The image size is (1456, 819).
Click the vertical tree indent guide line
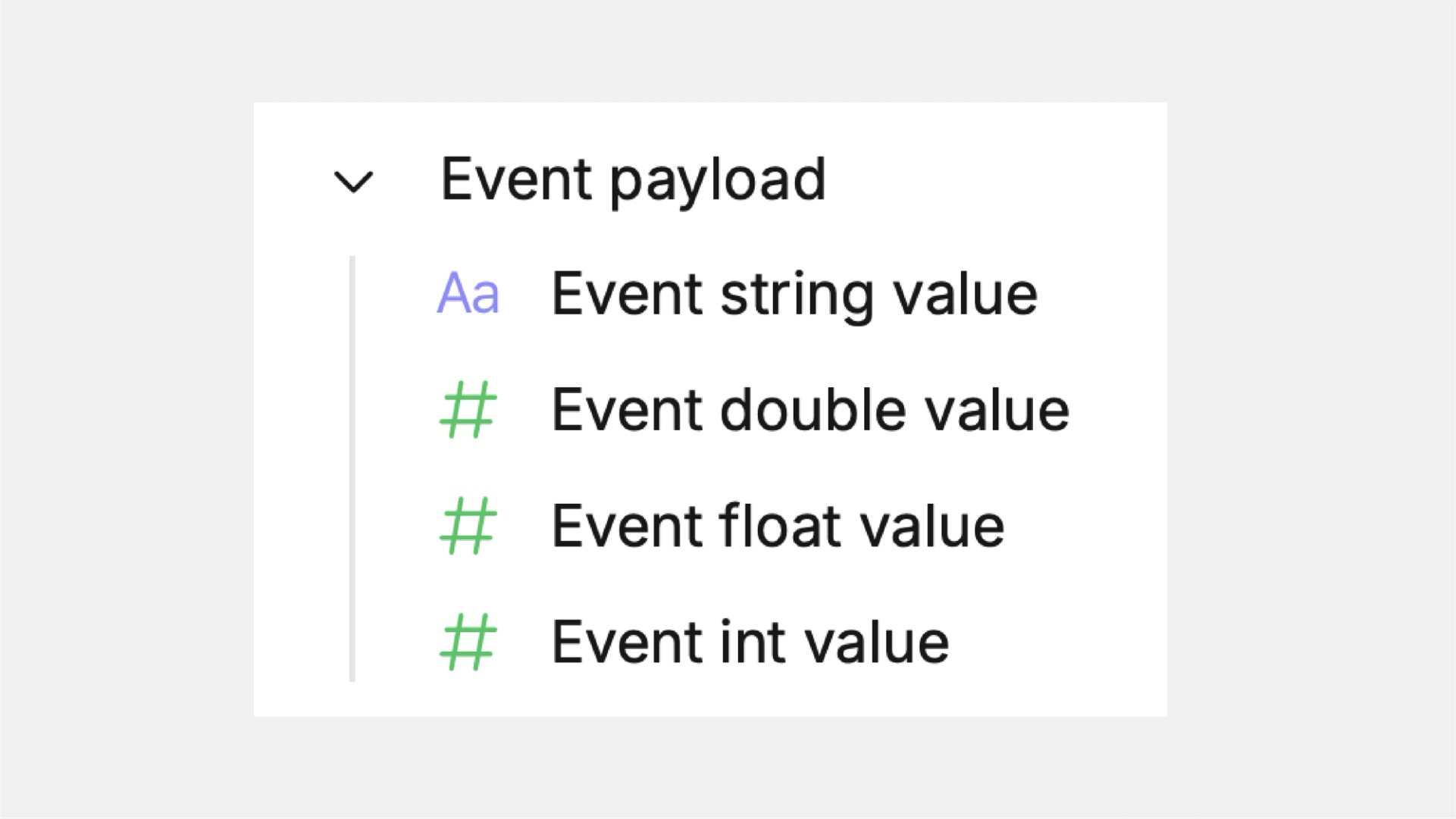(x=352, y=468)
